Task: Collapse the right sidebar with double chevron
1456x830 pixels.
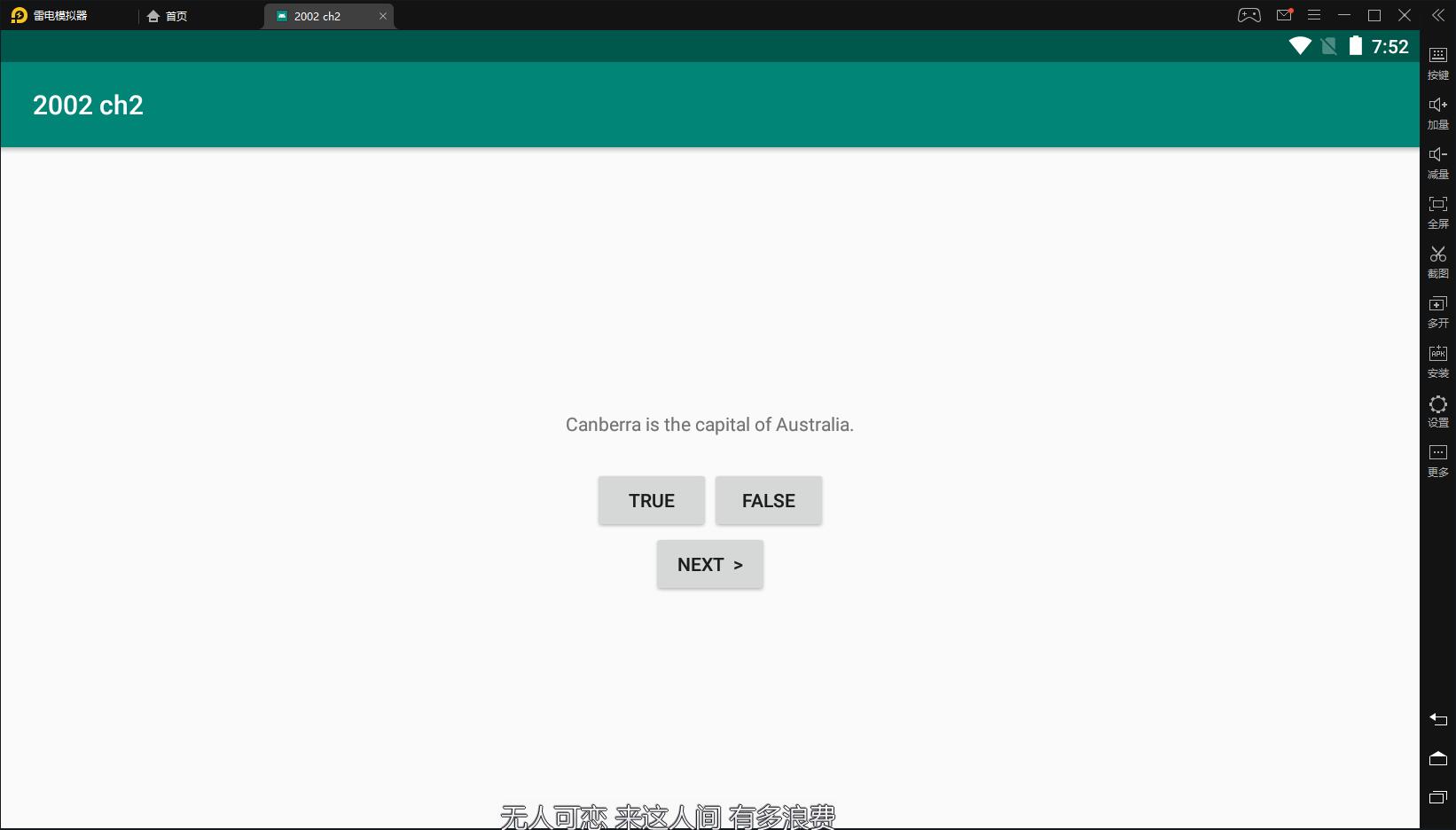Action: (x=1438, y=15)
